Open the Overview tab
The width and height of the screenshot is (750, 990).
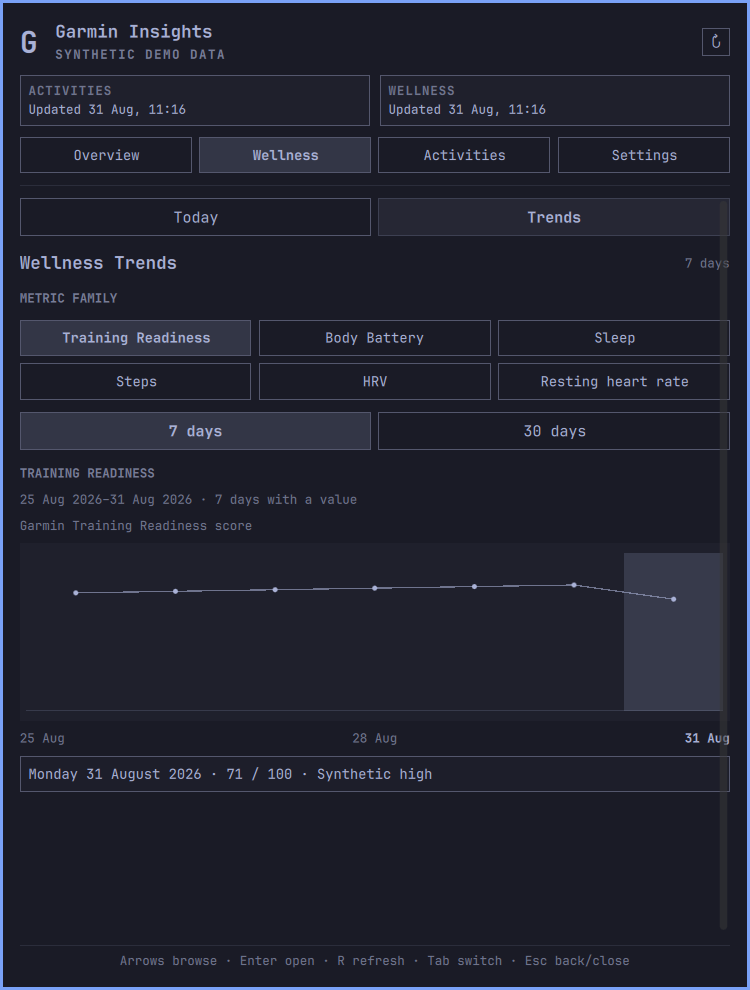[x=106, y=155]
